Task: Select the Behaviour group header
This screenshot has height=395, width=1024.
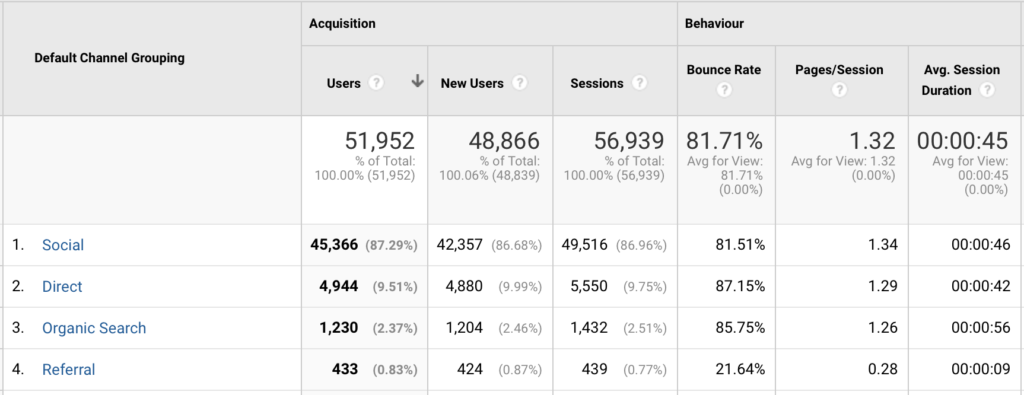Action: [714, 24]
